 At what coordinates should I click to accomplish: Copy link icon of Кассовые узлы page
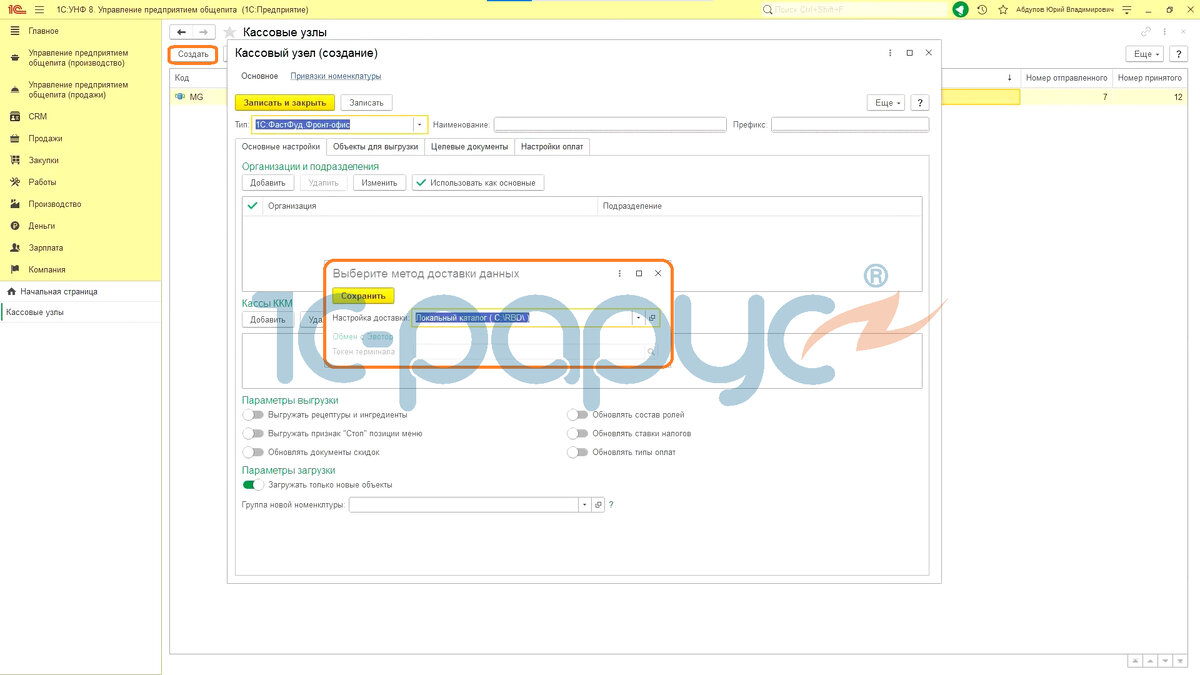1146,32
